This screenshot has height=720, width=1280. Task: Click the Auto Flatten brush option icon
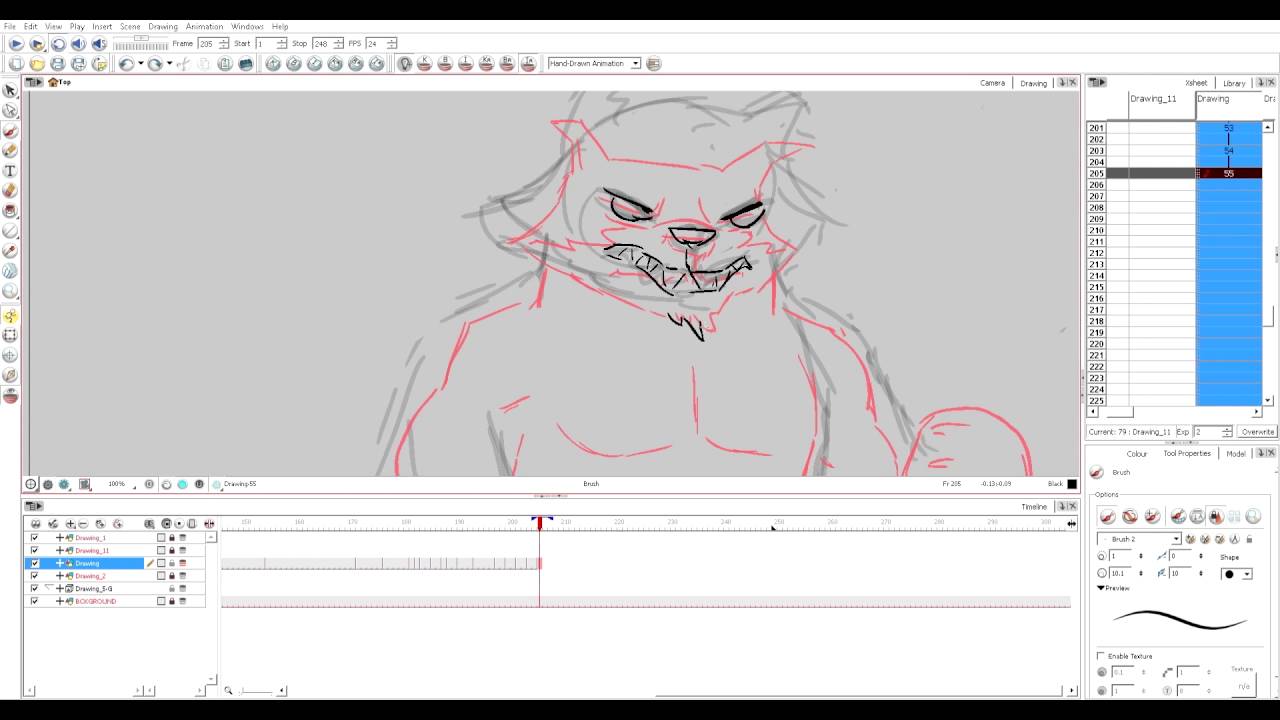1178,516
